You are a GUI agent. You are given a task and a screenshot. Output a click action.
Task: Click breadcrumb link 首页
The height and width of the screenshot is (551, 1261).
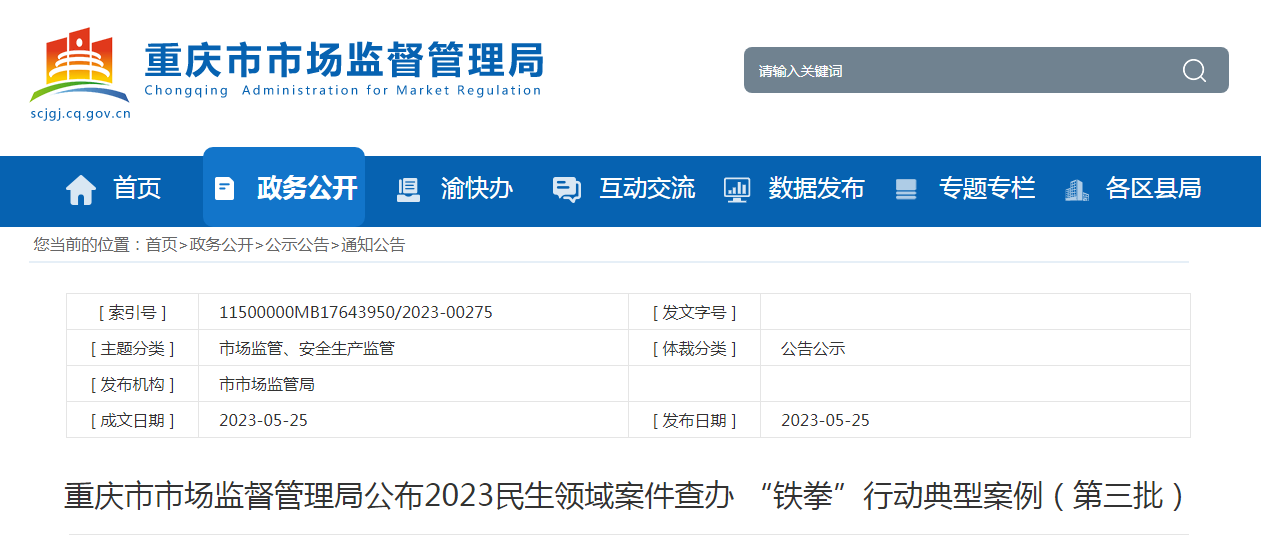coord(161,245)
